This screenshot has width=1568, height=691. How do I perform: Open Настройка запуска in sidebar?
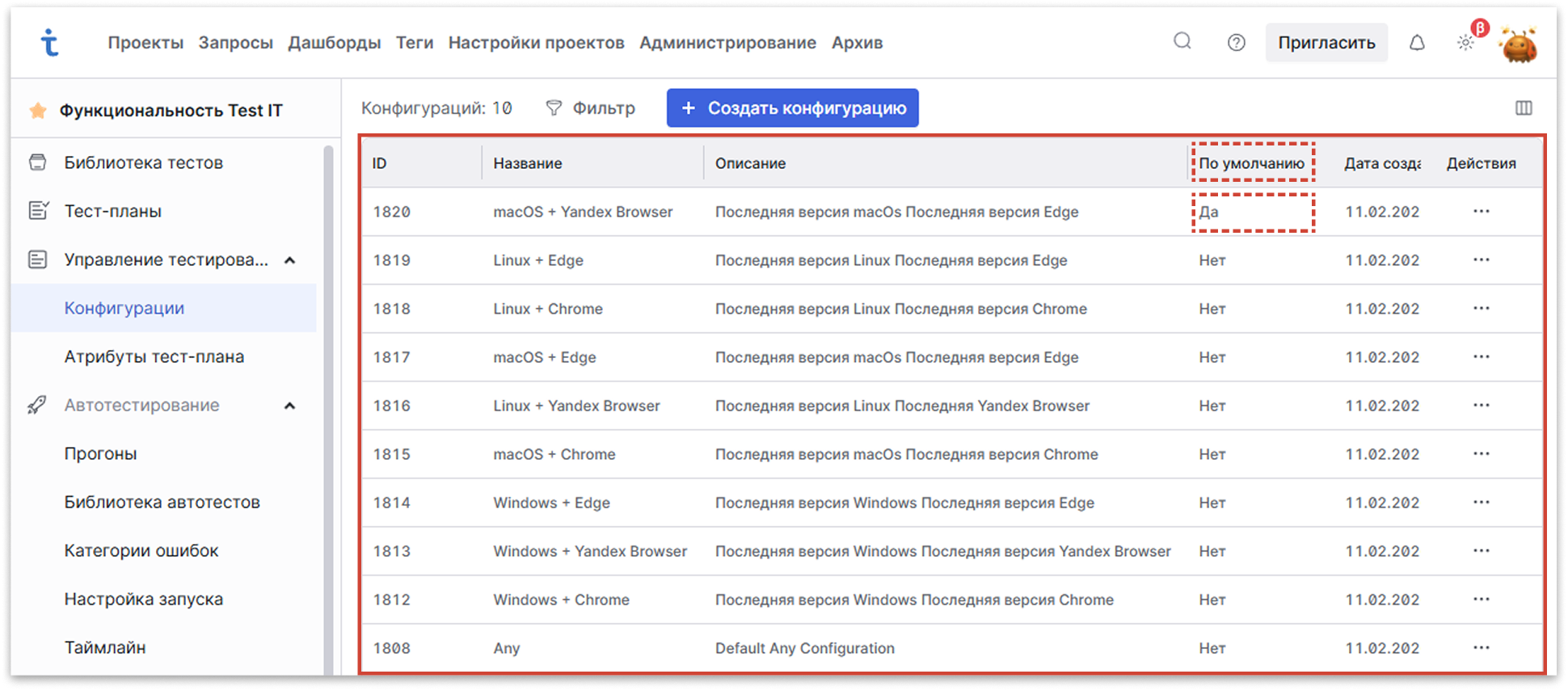tap(143, 599)
